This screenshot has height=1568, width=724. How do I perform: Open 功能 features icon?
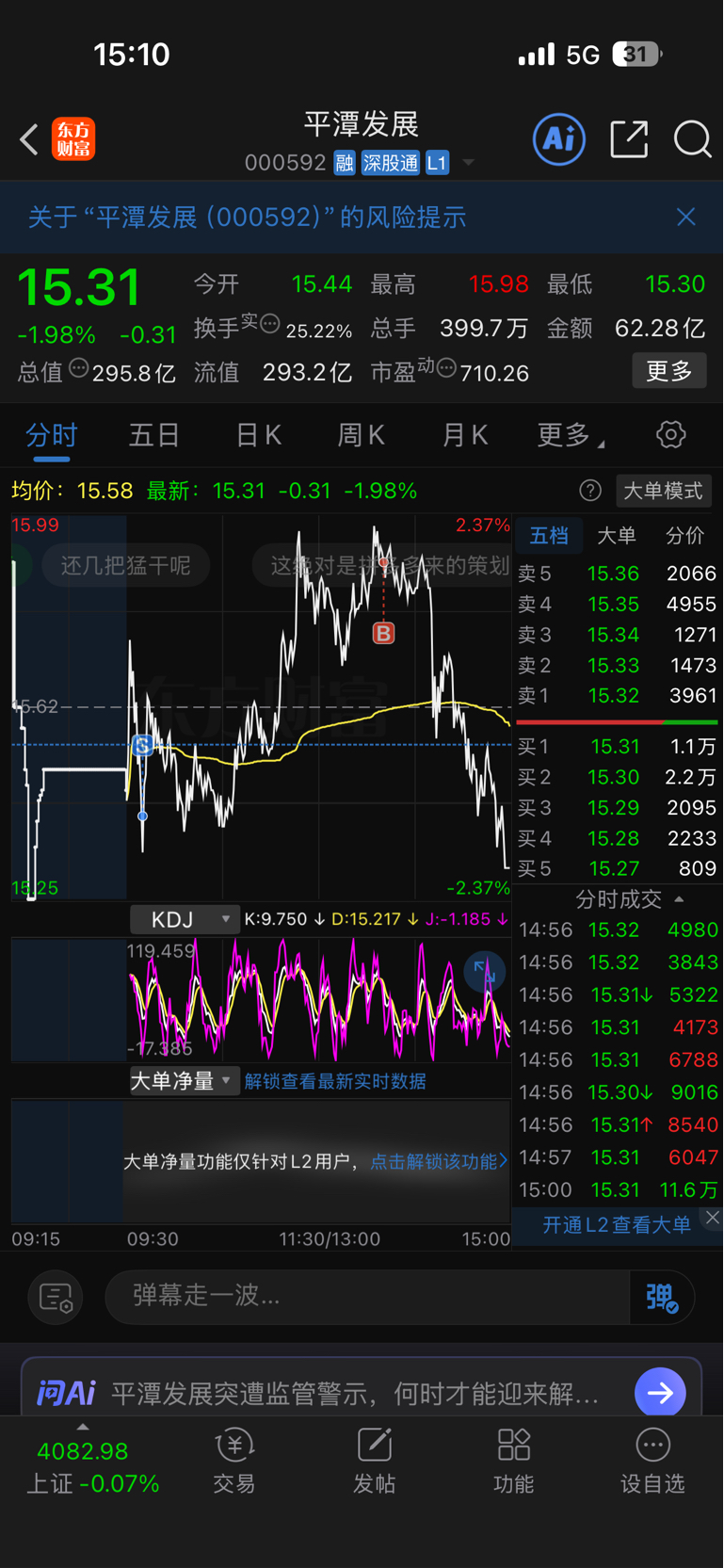(x=513, y=1461)
